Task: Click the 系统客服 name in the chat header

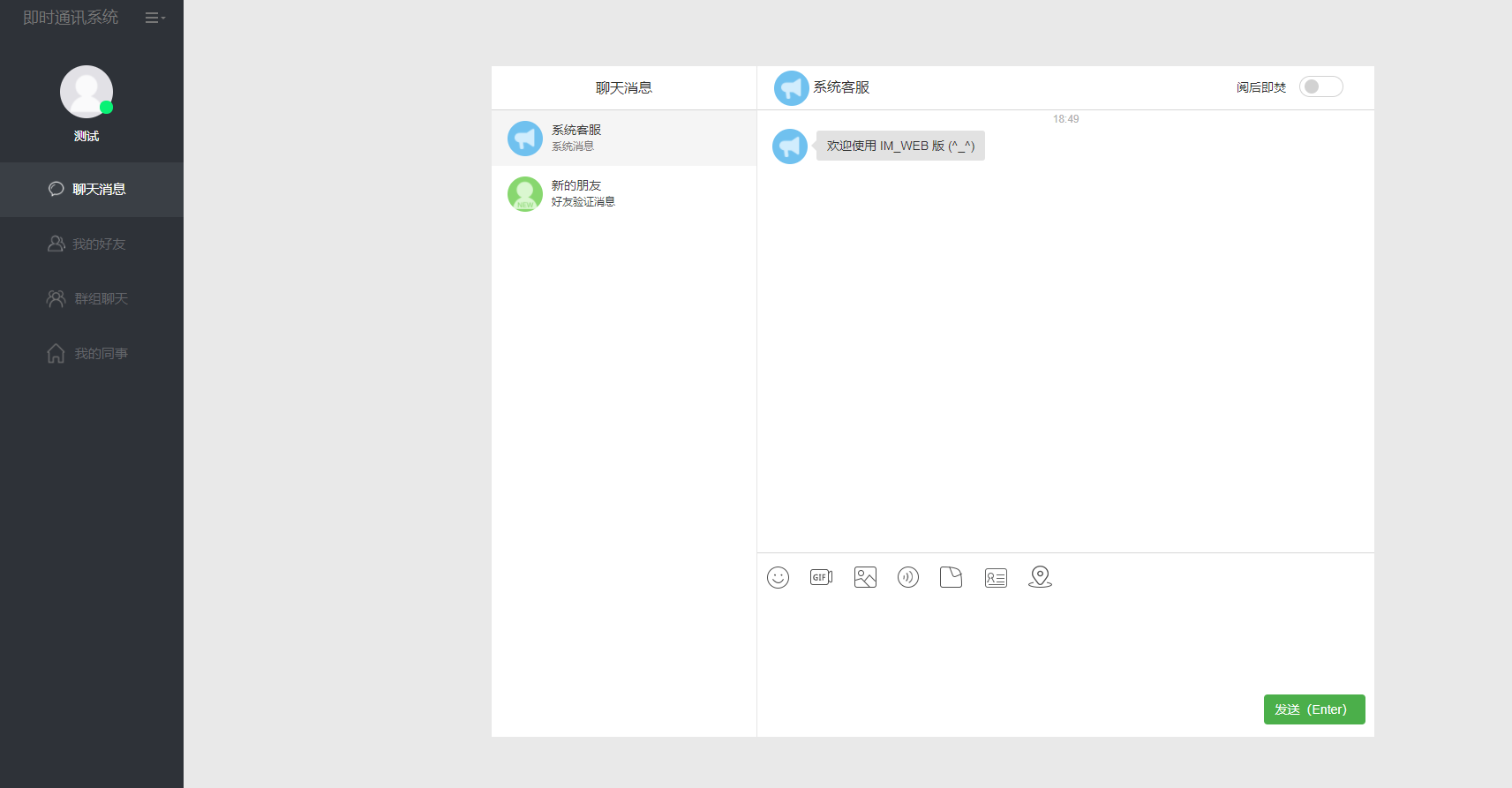Action: click(841, 87)
